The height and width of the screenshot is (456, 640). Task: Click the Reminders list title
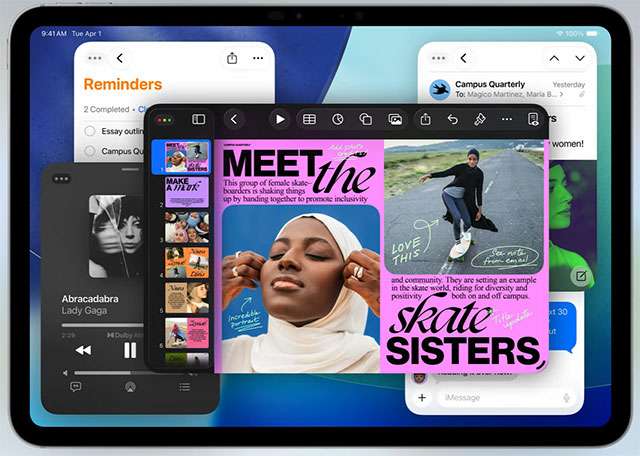click(123, 84)
